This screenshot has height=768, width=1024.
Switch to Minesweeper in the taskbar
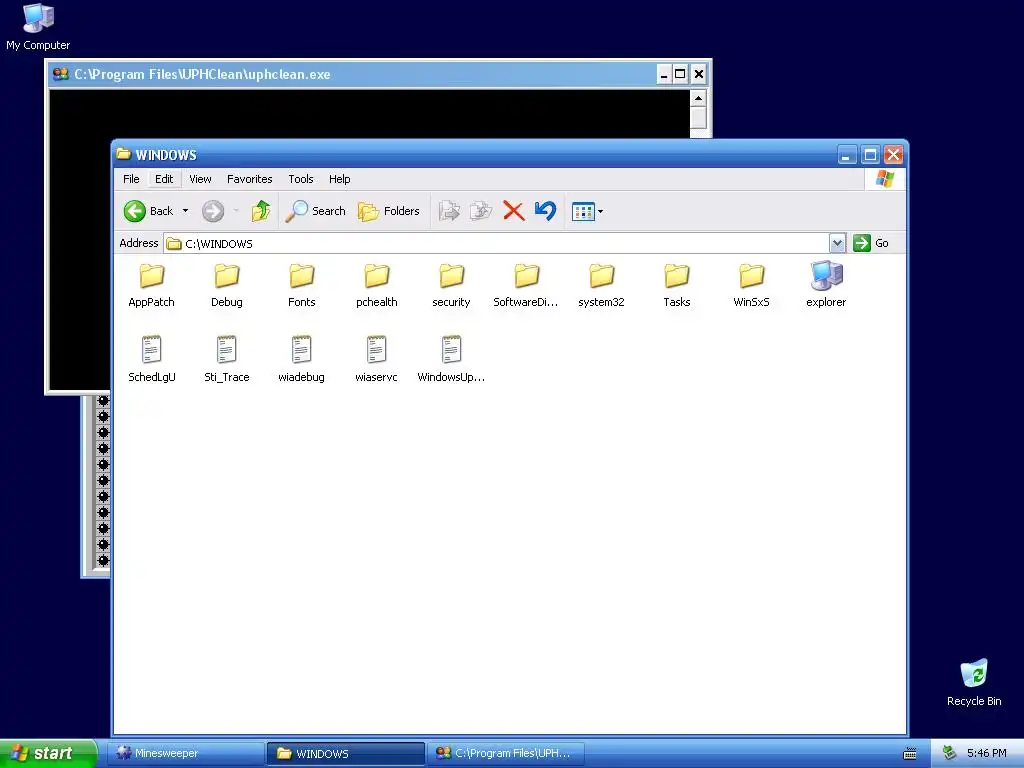(187, 753)
